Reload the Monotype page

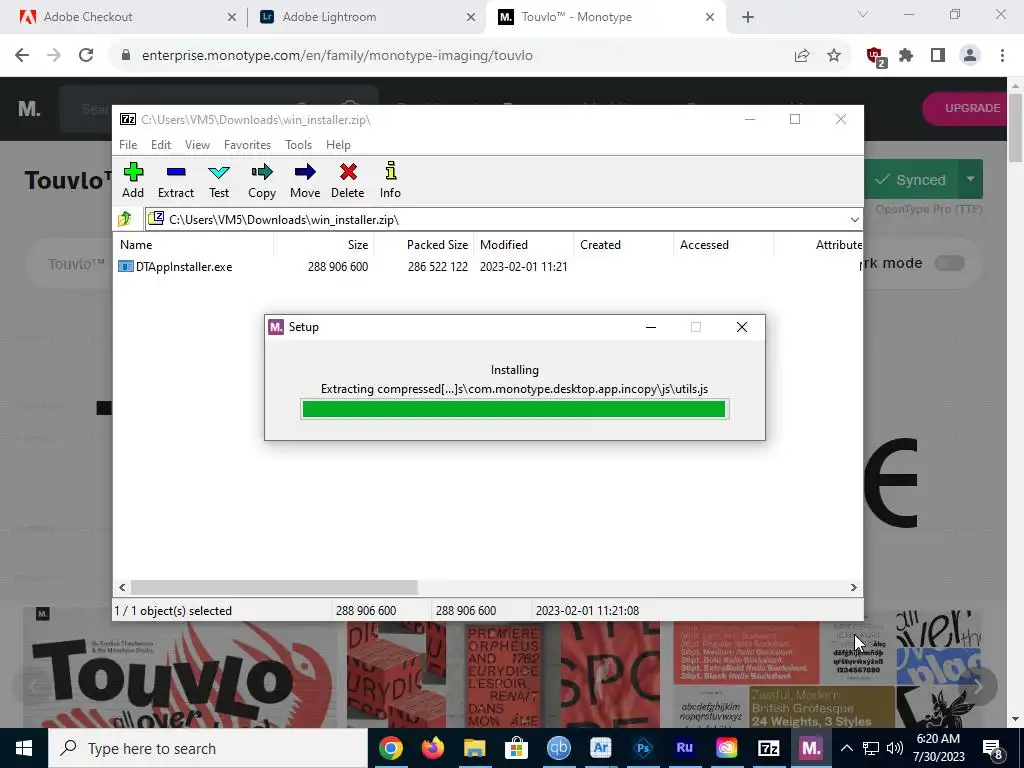(86, 56)
